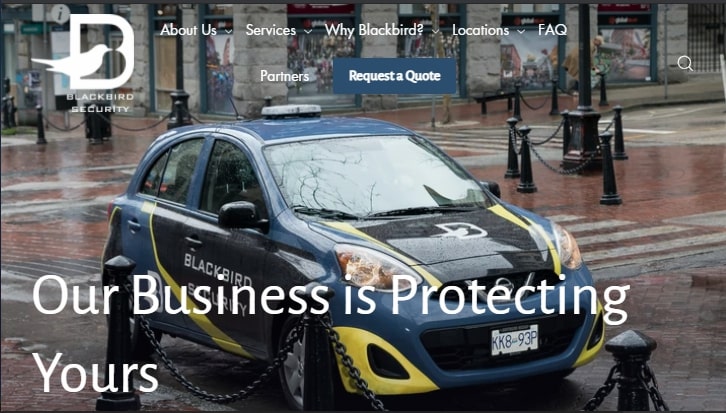Open the Partners page link
Image resolution: width=726 pixels, height=413 pixels.
(x=284, y=76)
